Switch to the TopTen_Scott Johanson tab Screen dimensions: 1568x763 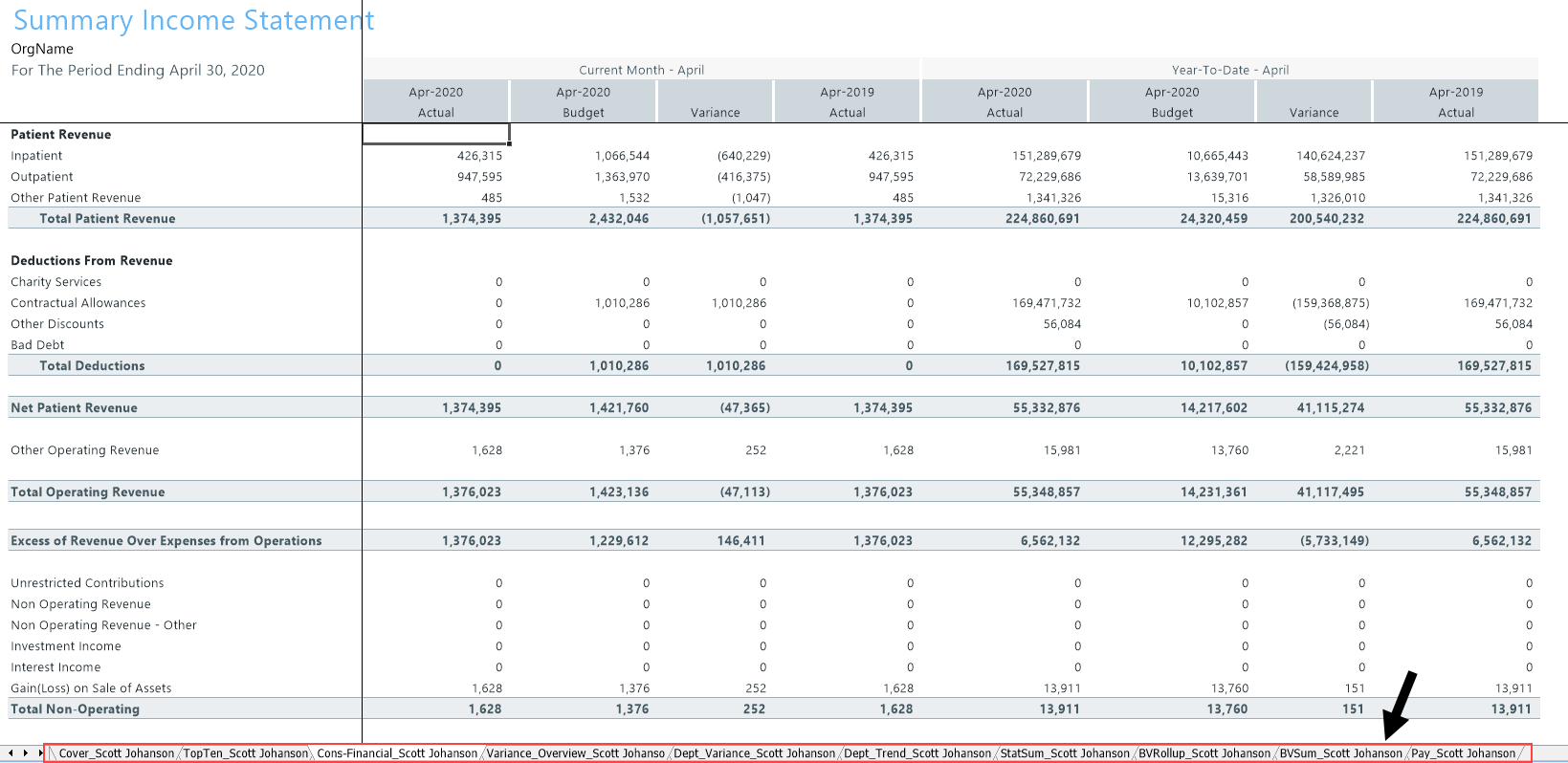coord(246,753)
